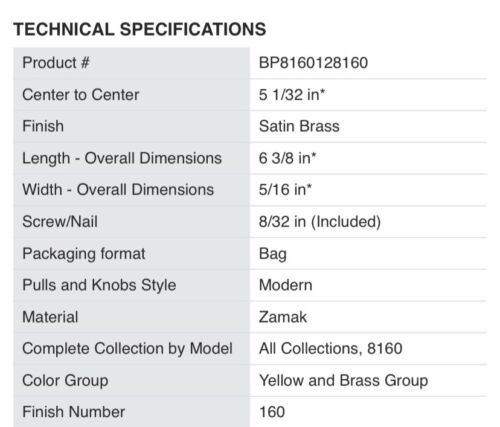Click Pulls and Knobs Style label
Image resolution: width=500 pixels, height=427 pixels.
pos(99,285)
